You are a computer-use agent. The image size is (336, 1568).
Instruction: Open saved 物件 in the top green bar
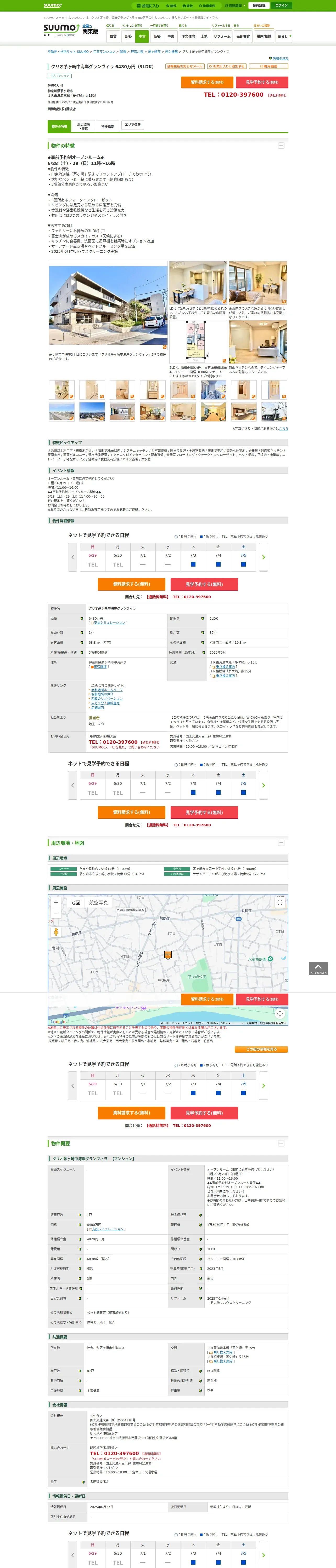pos(171,5)
